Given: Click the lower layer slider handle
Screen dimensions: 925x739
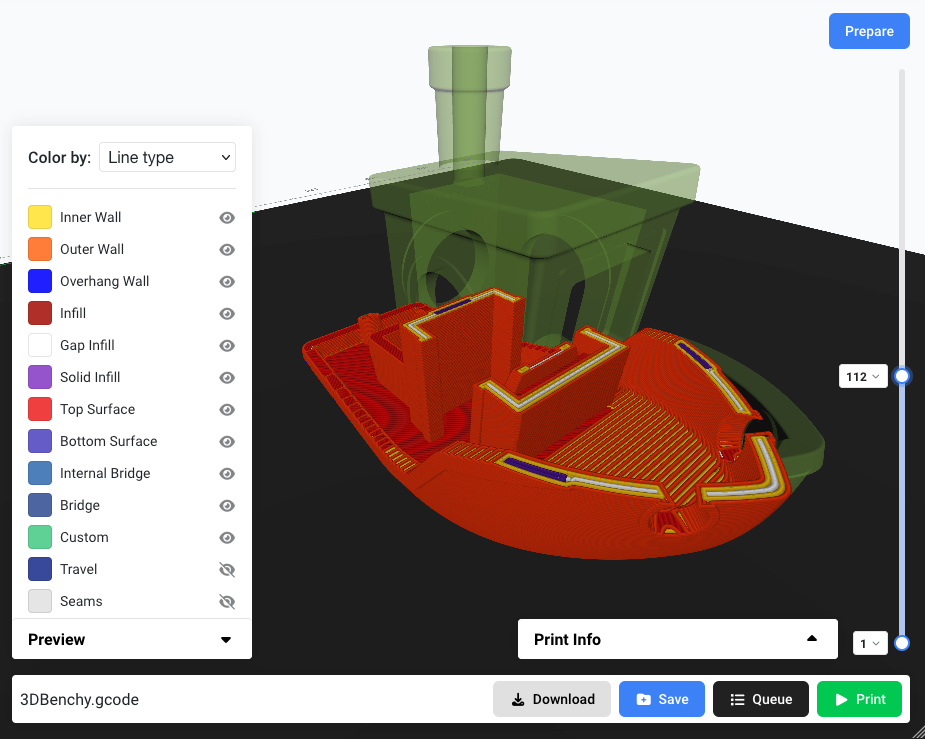Looking at the screenshot, I should pos(902,643).
